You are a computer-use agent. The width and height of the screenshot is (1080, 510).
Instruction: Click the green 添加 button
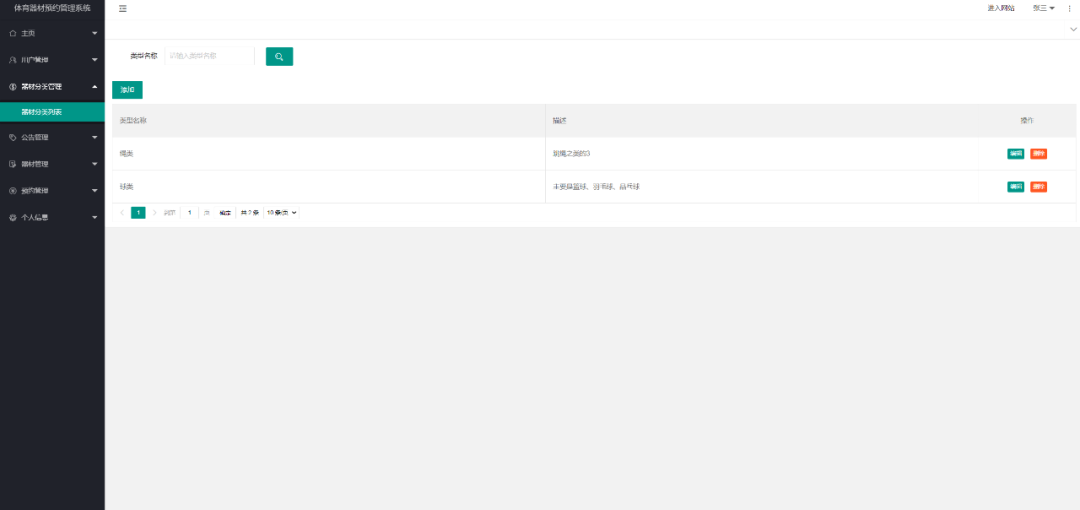pyautogui.click(x=127, y=90)
